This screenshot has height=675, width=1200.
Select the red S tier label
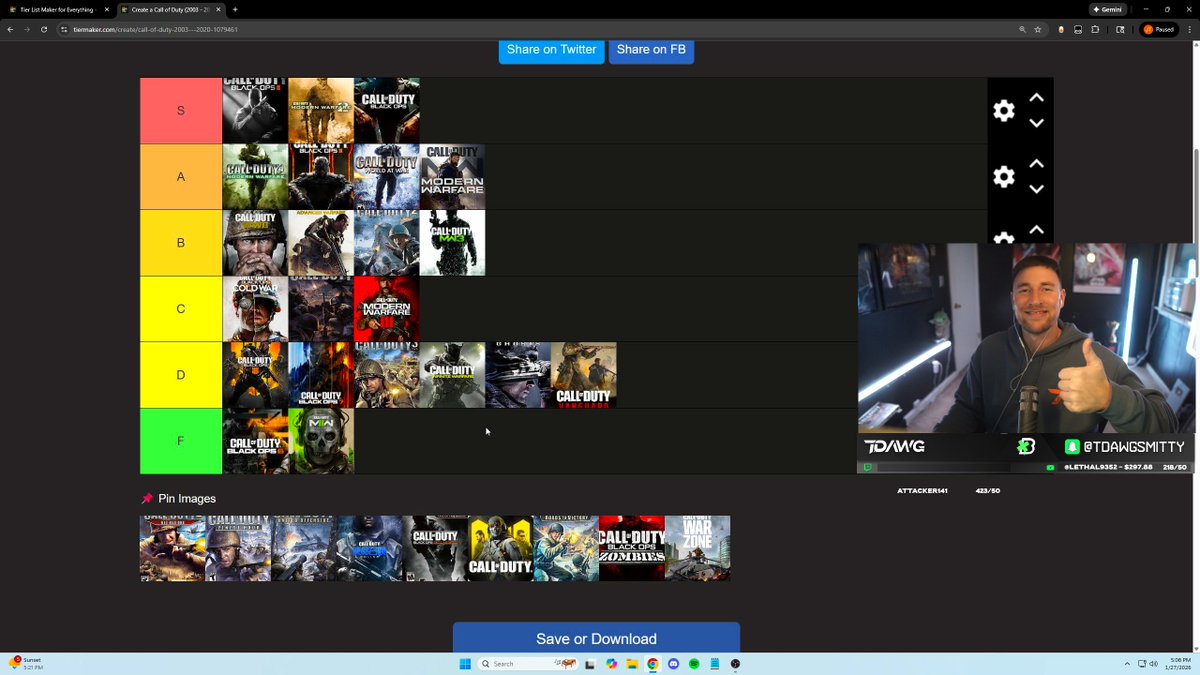(x=181, y=111)
